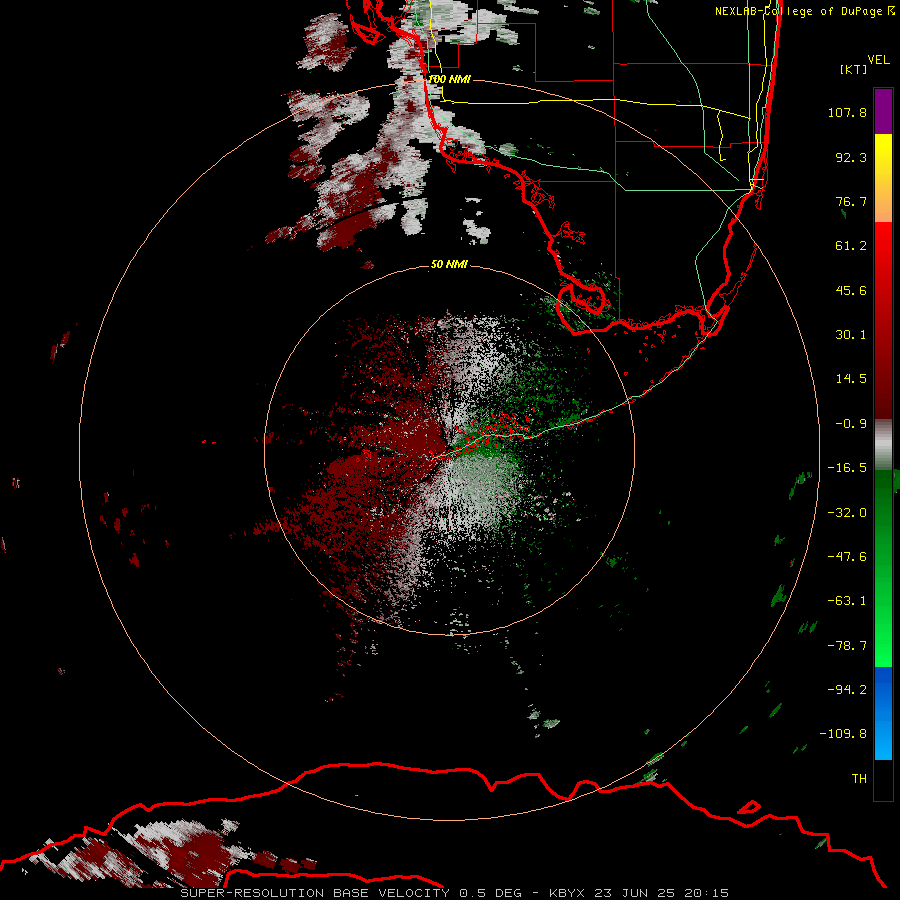Click the VEL legend title
The image size is (900, 900).
tap(878, 60)
